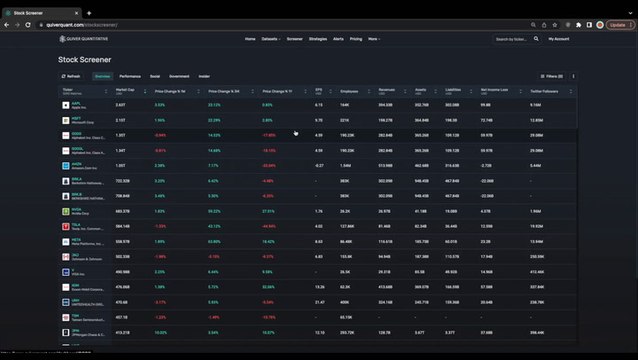Open the browser extensions puzzle icon

[x=579, y=25]
